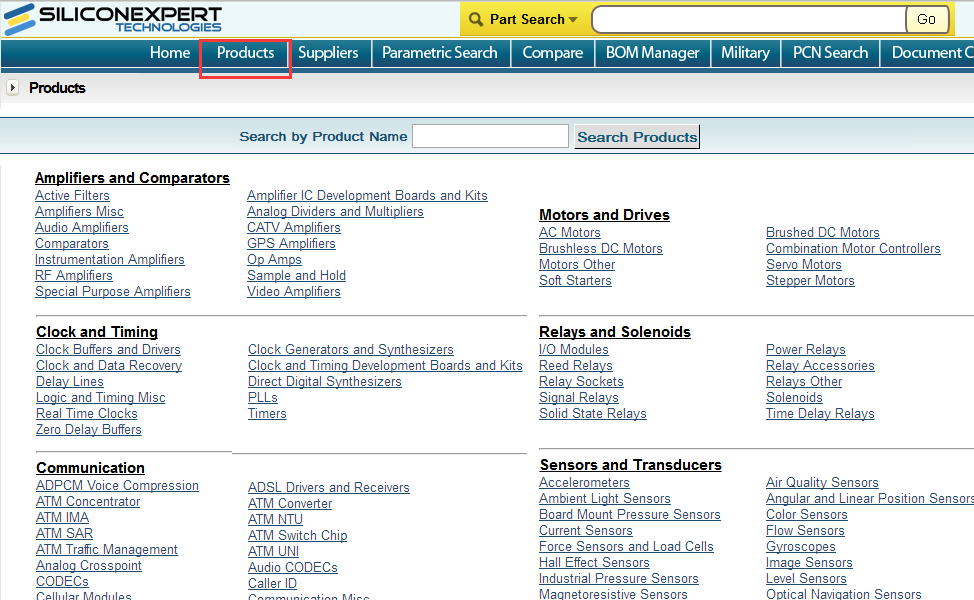Open the Sample and Hold link
974x600 pixels.
[296, 275]
